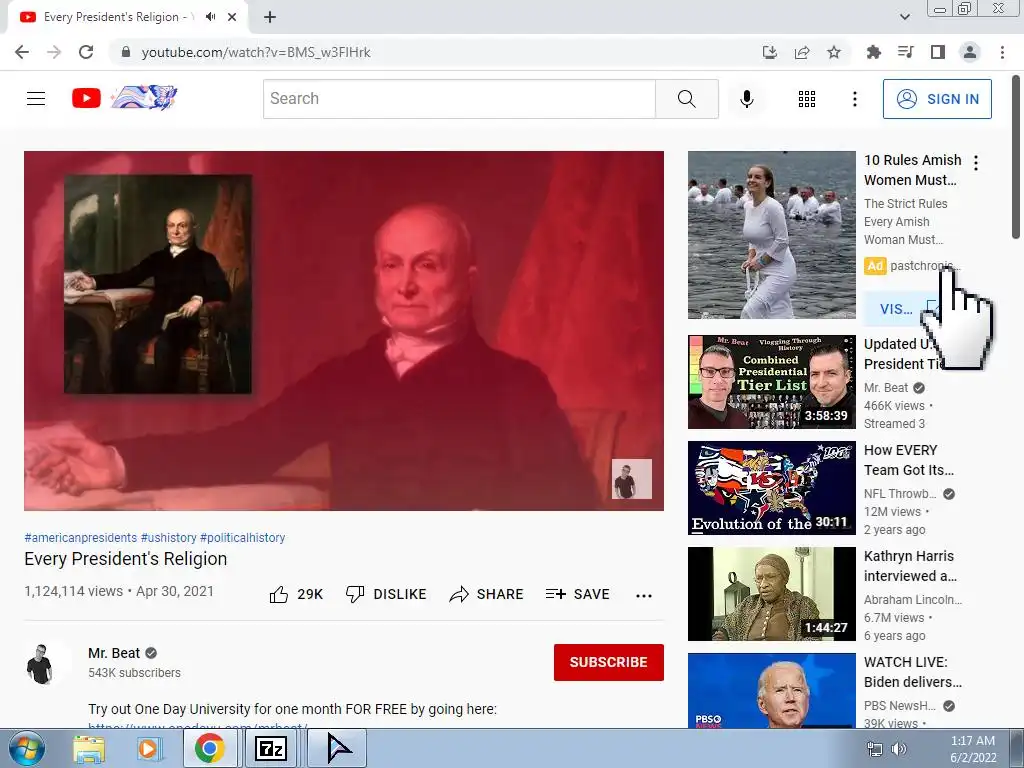Share this page icon in address bar
The width and height of the screenshot is (1024, 768).
click(802, 52)
